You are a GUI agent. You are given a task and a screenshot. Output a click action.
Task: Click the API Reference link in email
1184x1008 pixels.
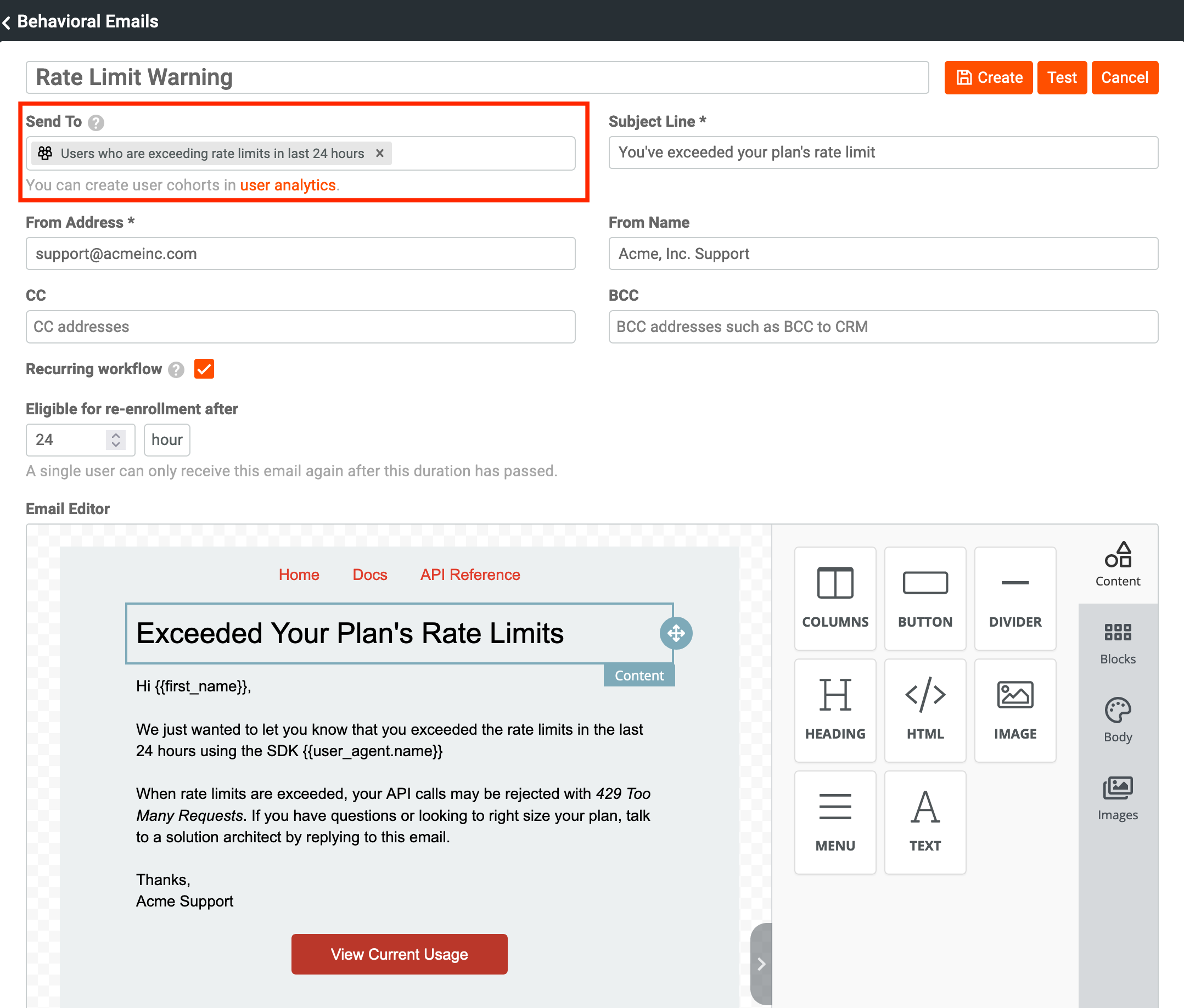coord(470,575)
